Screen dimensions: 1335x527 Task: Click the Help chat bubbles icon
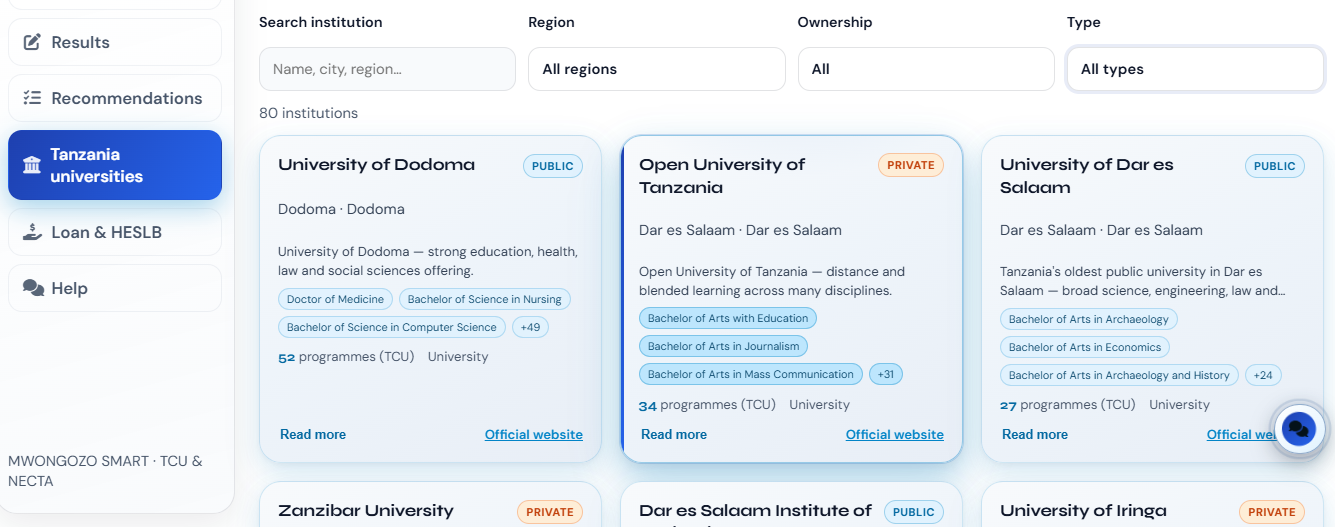(x=33, y=288)
